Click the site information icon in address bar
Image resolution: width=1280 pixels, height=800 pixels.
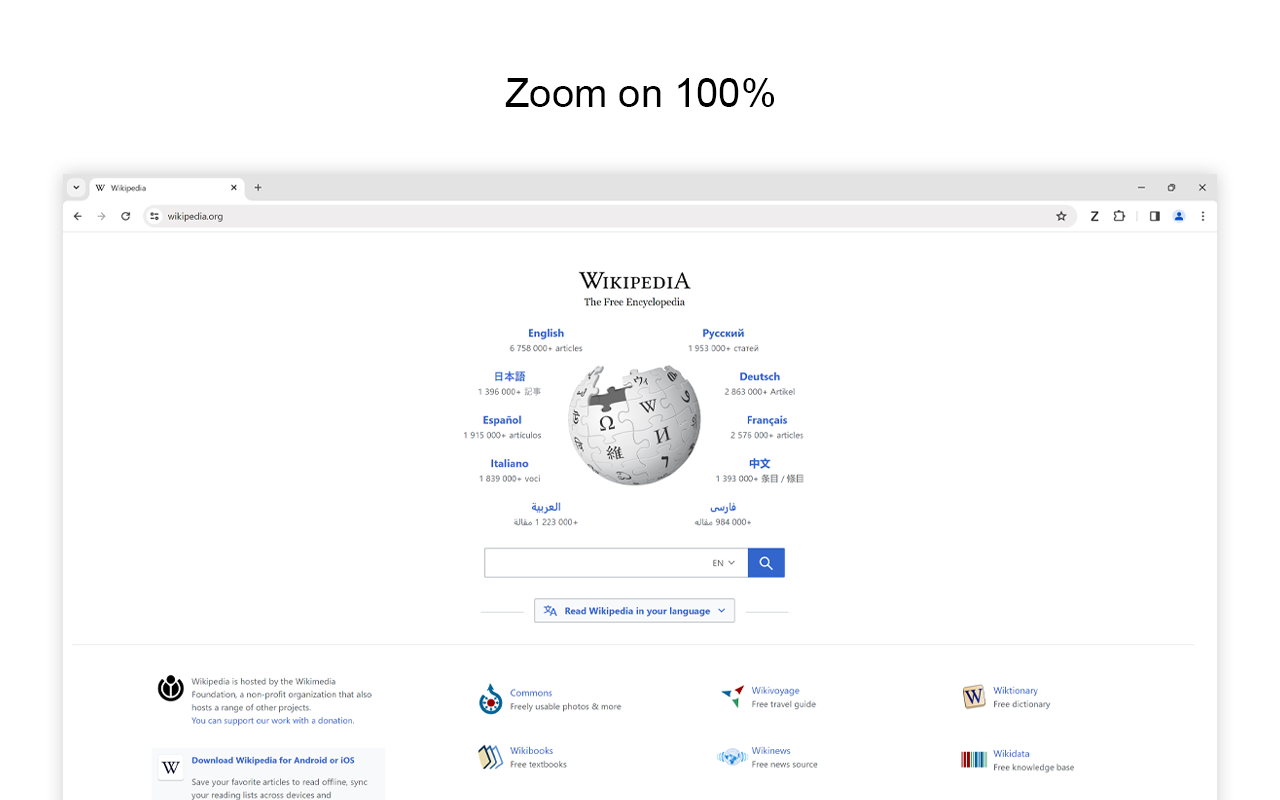[x=153, y=216]
